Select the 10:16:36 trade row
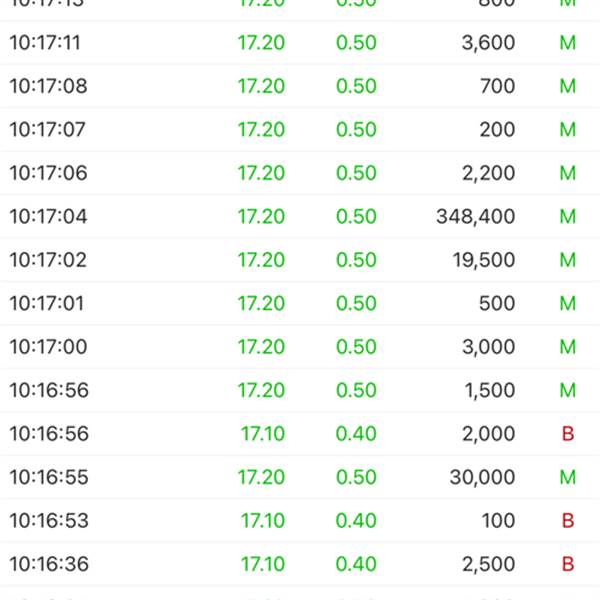Image resolution: width=600 pixels, height=600 pixels. (x=300, y=564)
